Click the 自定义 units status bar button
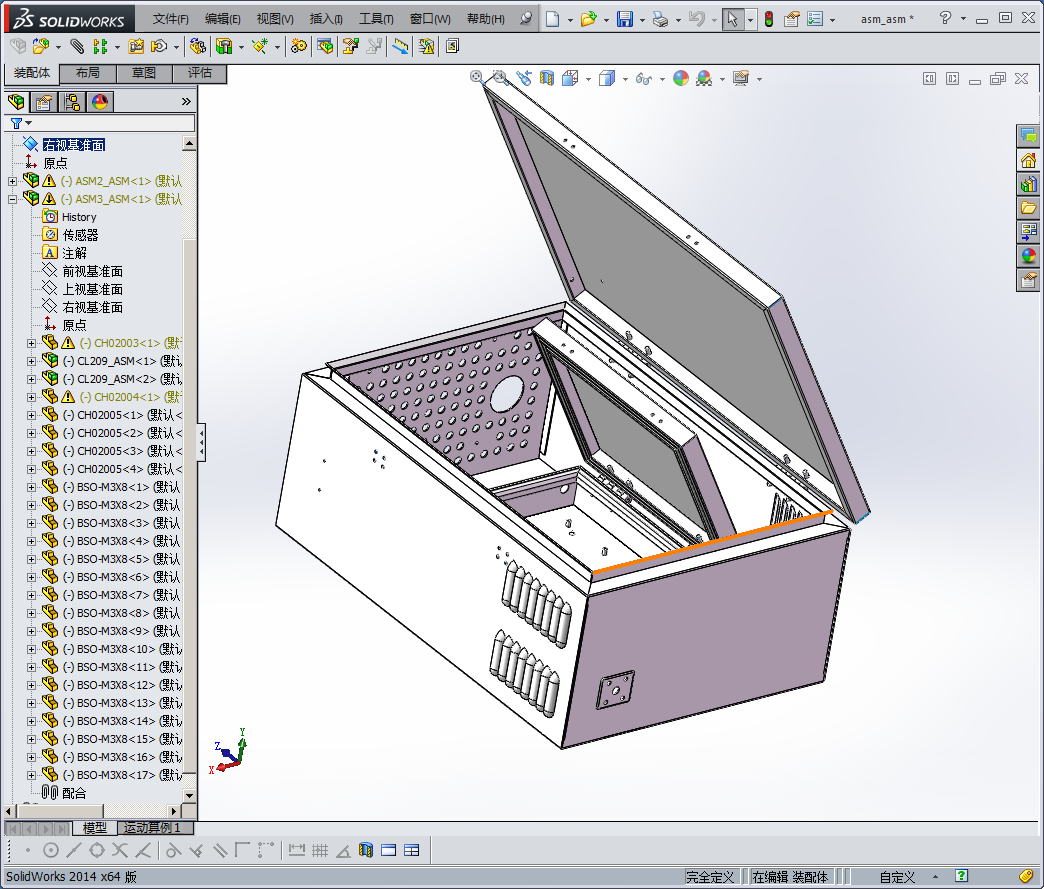Viewport: 1044px width, 889px height. pyautogui.click(x=897, y=877)
